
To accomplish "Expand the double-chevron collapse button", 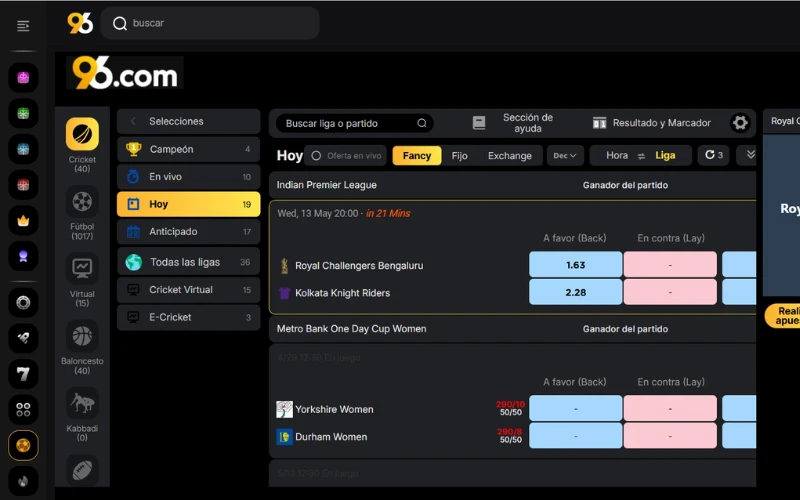I will 749,155.
